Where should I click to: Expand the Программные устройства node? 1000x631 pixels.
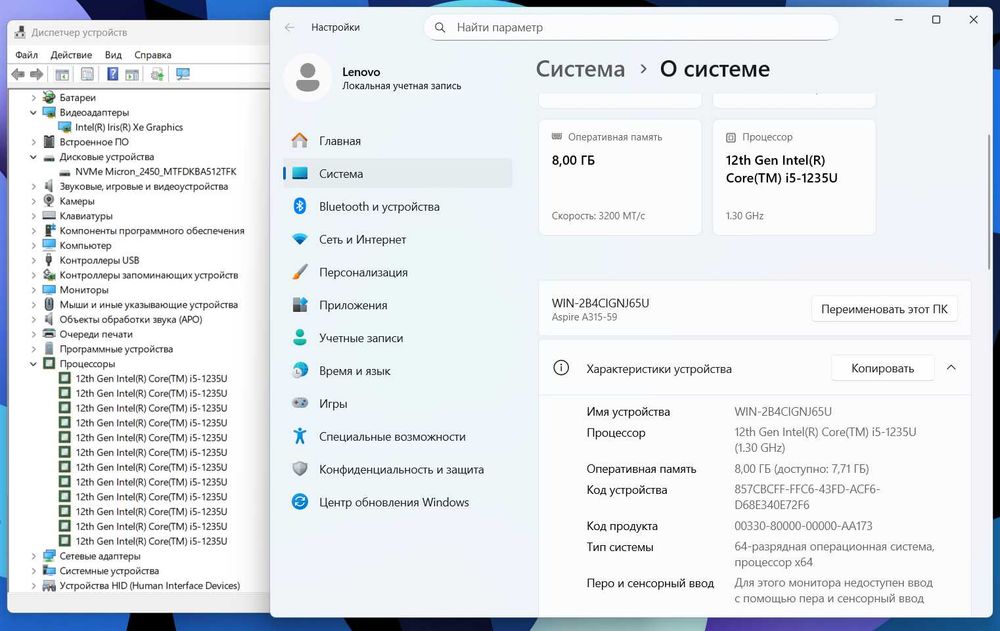34,349
